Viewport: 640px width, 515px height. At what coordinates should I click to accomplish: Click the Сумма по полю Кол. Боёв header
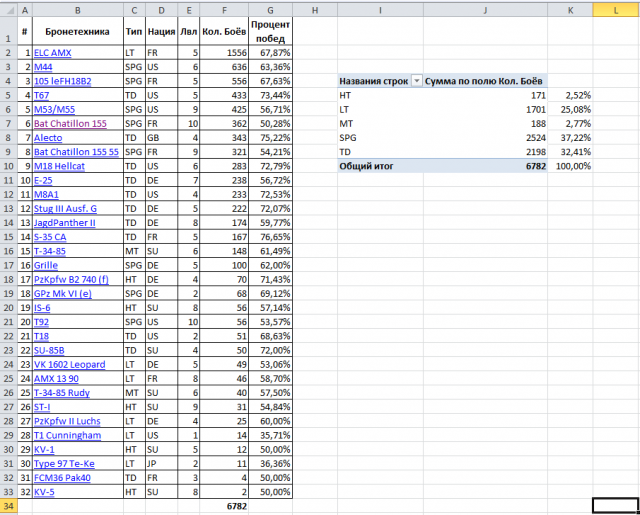point(486,81)
